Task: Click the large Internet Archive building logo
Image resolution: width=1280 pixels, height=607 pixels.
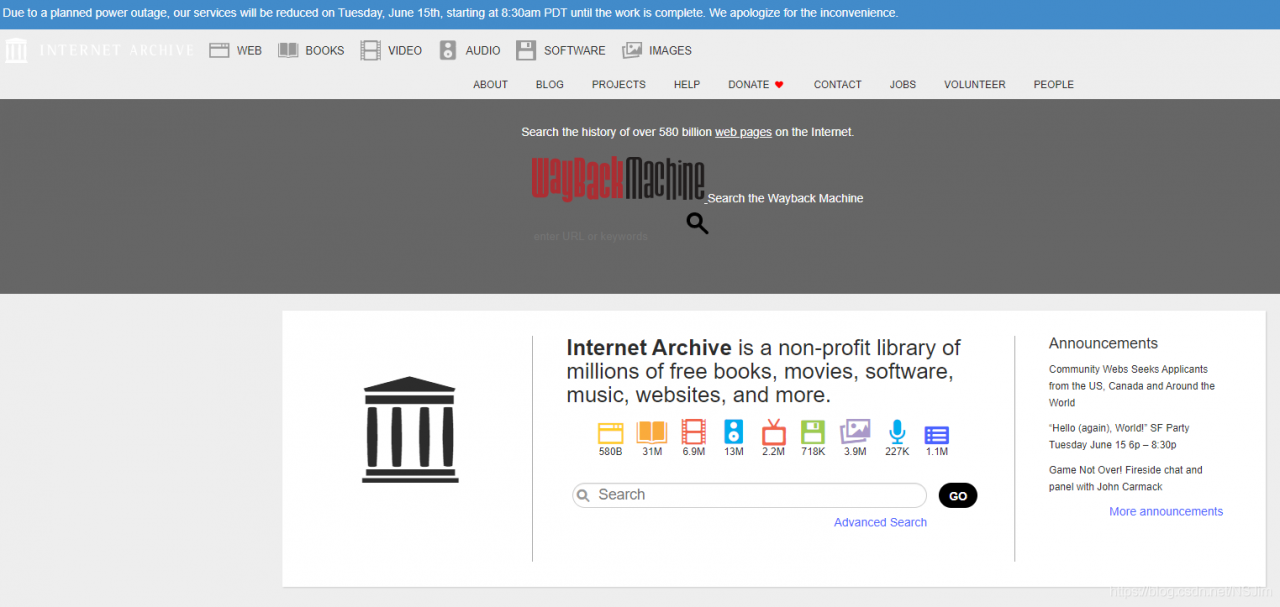Action: point(410,430)
